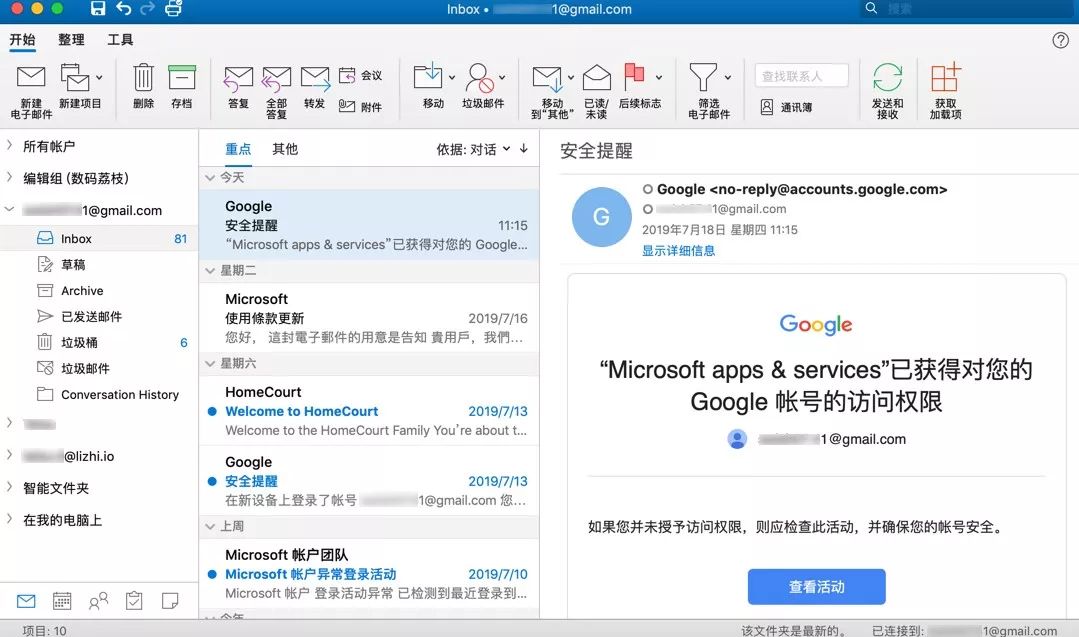Viewport: 1079px width, 637px height.
Task: Open the Filter Email dropdown arrow
Action: 727,77
